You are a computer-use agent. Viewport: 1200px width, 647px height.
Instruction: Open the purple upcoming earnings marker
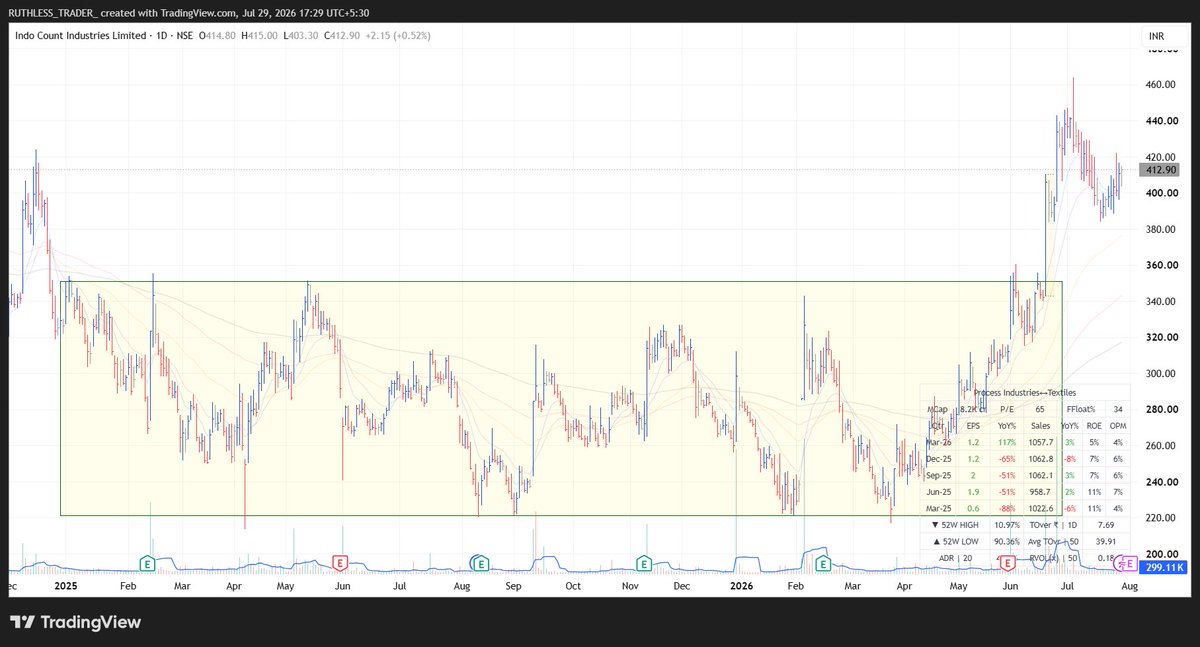tap(1128, 563)
